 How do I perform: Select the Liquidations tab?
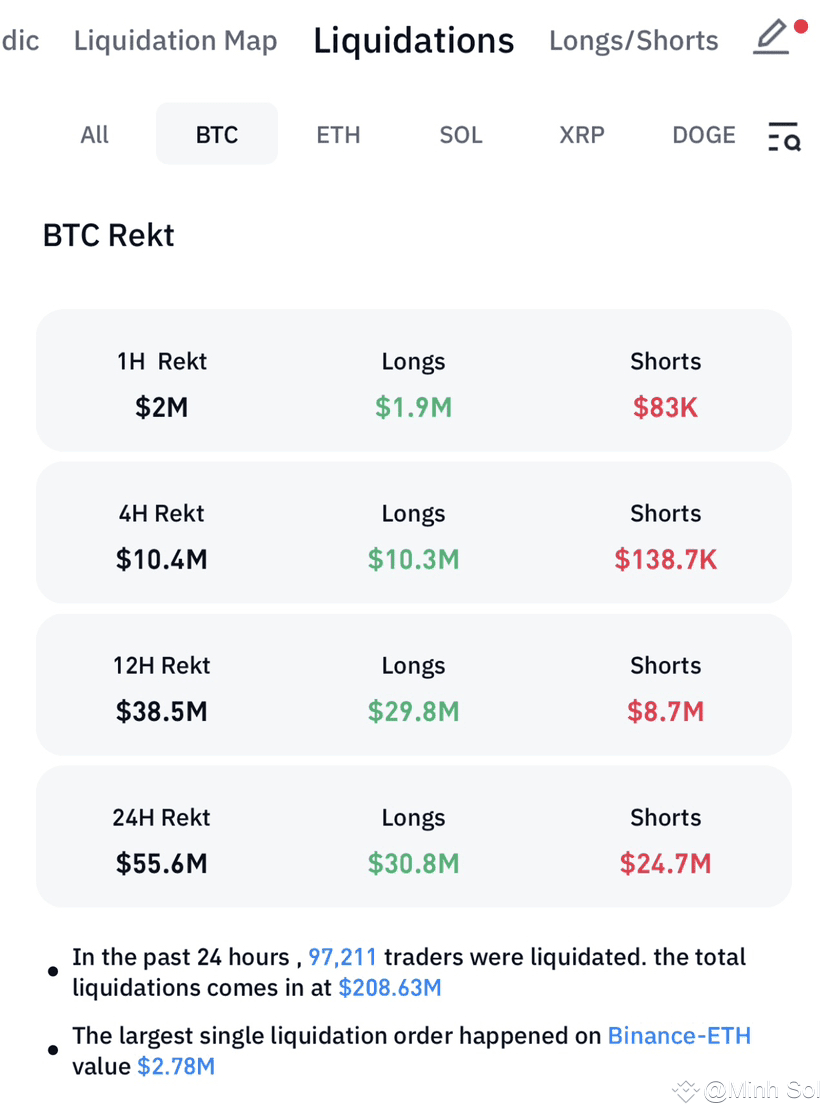coord(413,41)
